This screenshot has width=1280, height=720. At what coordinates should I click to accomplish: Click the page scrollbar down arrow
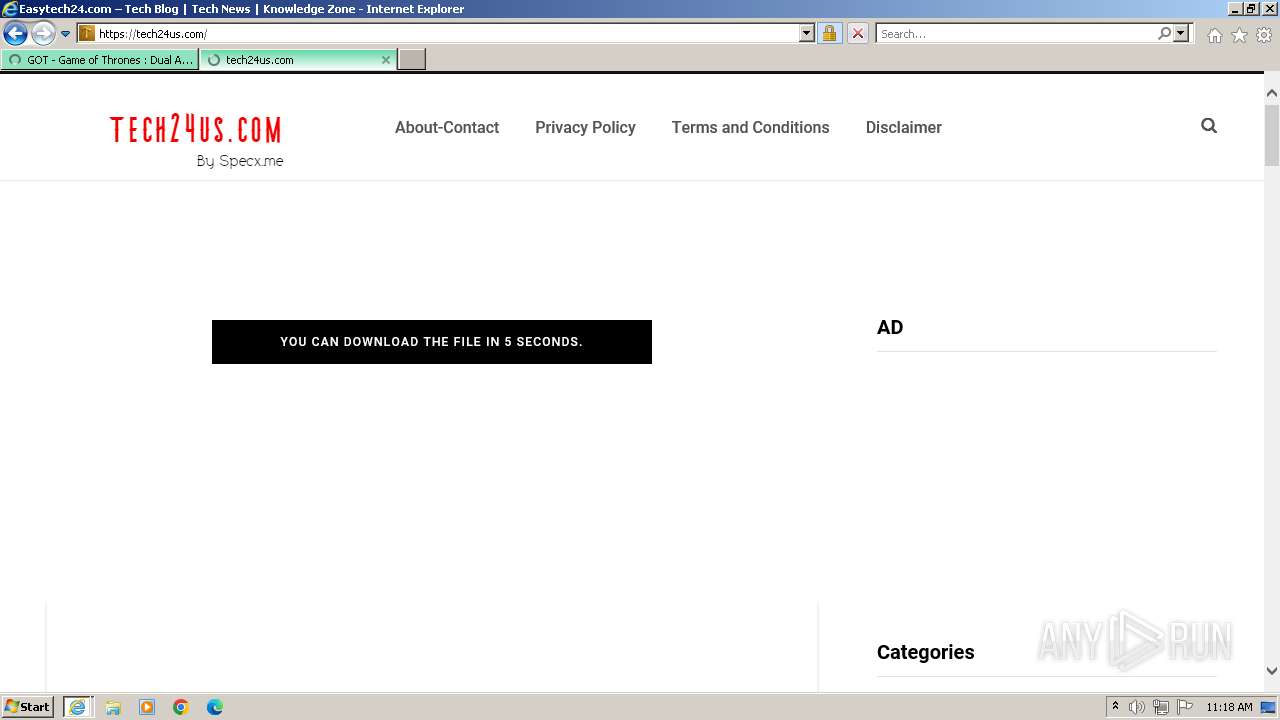1272,671
